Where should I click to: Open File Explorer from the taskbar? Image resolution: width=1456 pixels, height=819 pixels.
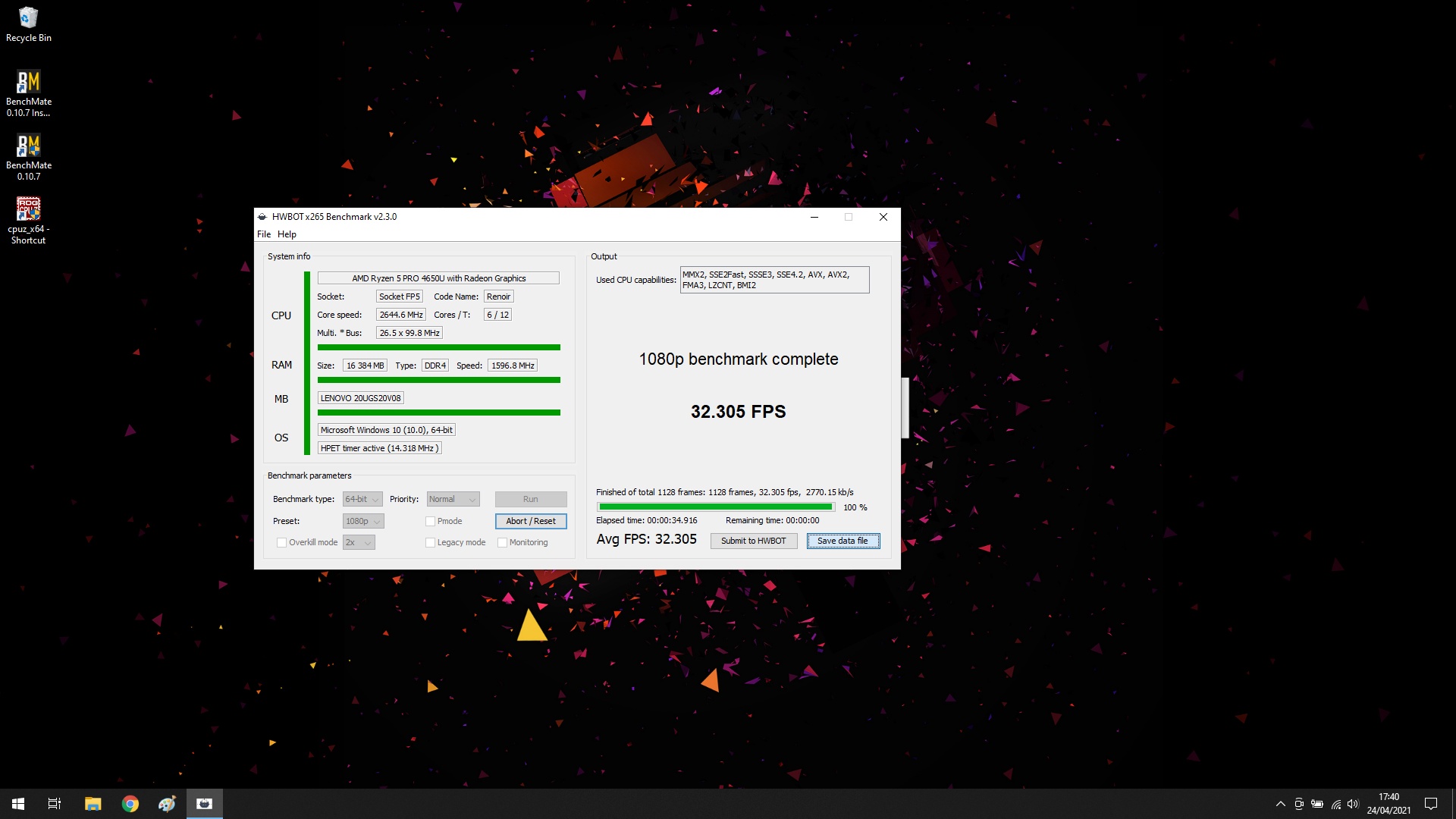[93, 804]
